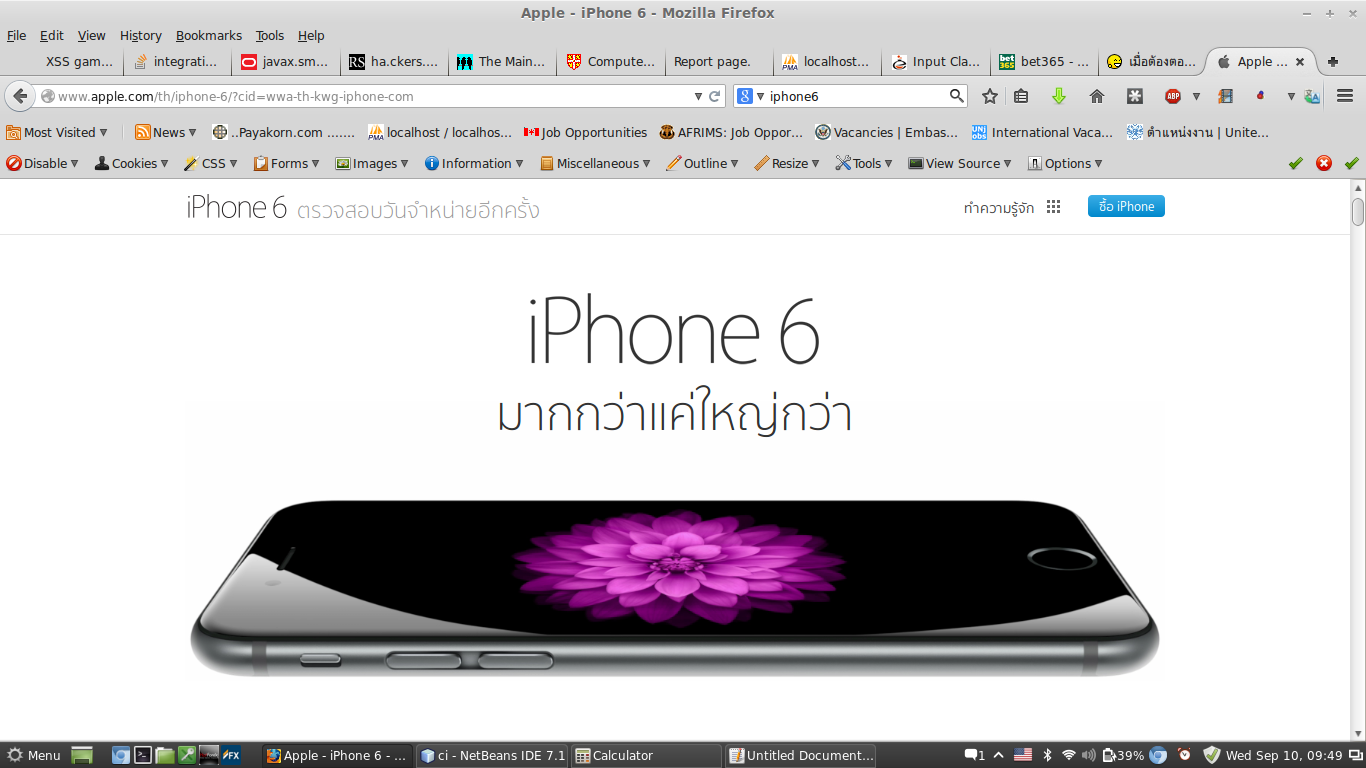
Task: Click the shield update manager tray icon
Action: pyautogui.click(x=1212, y=755)
